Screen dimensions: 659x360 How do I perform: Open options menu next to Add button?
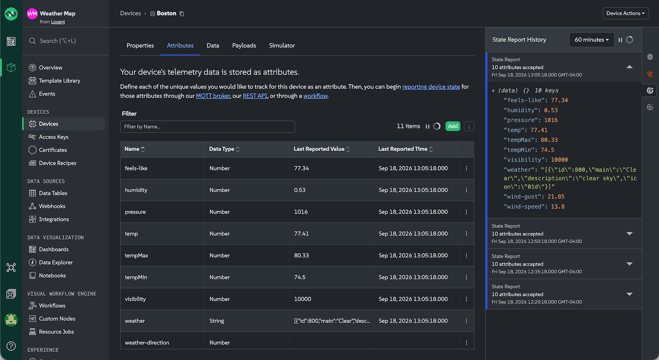click(x=469, y=126)
